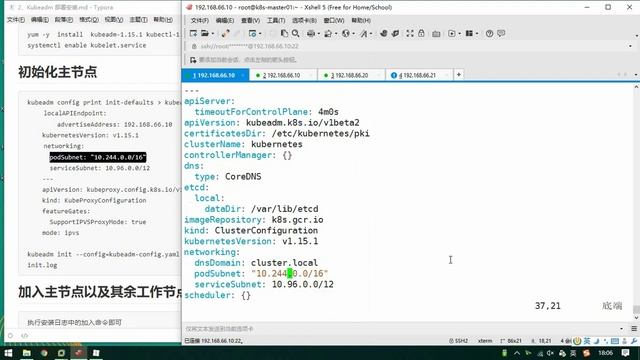Open the Windows notification center icon
The width and height of the screenshot is (640, 360).
625,353
